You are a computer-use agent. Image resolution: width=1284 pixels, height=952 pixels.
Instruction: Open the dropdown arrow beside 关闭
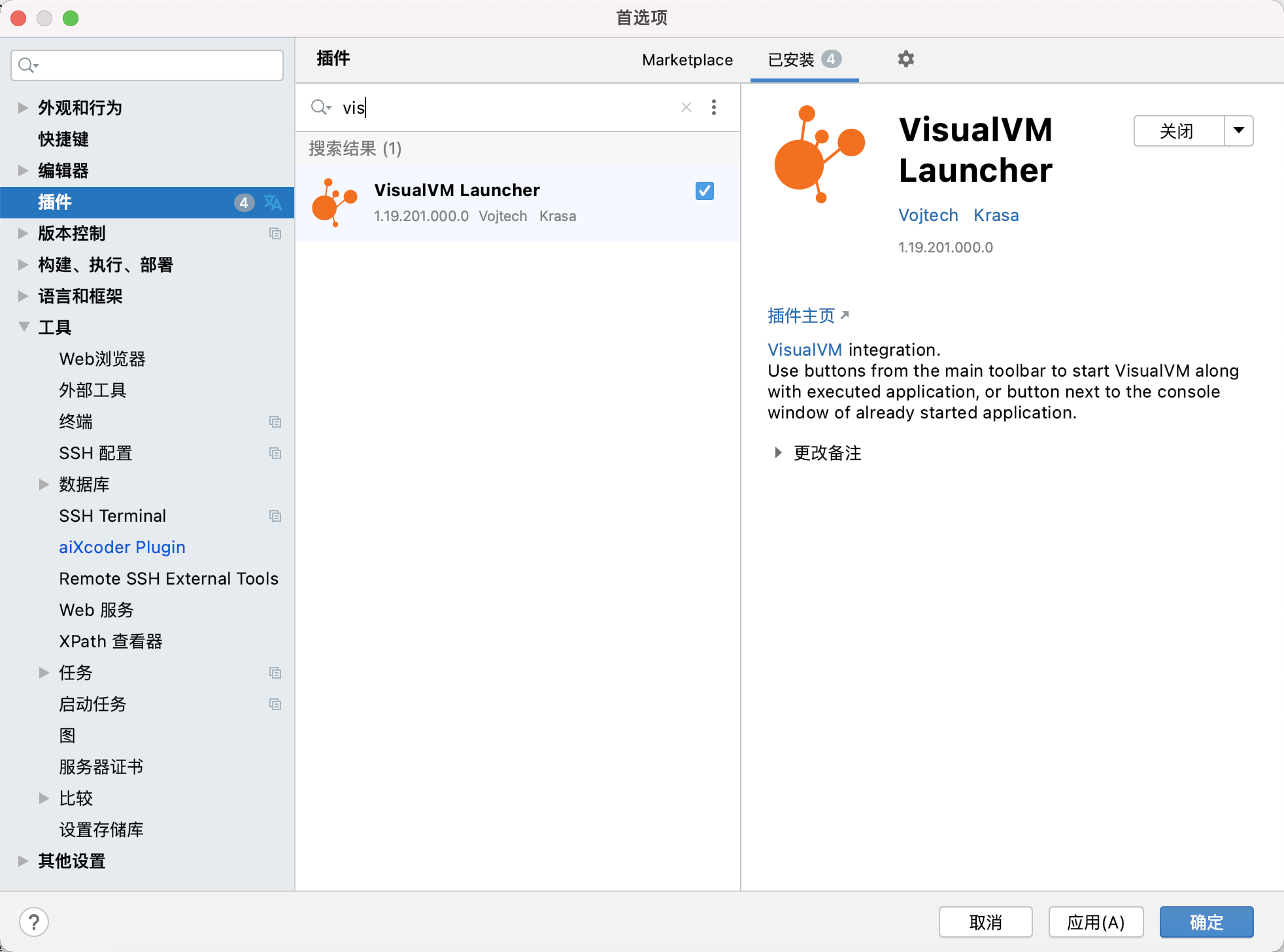(x=1238, y=131)
